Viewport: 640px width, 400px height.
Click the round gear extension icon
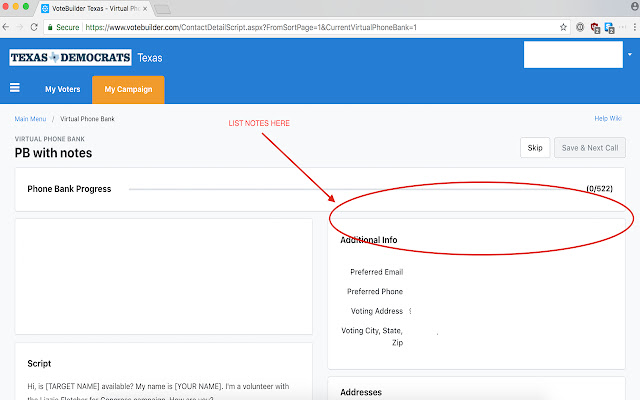tap(580, 27)
